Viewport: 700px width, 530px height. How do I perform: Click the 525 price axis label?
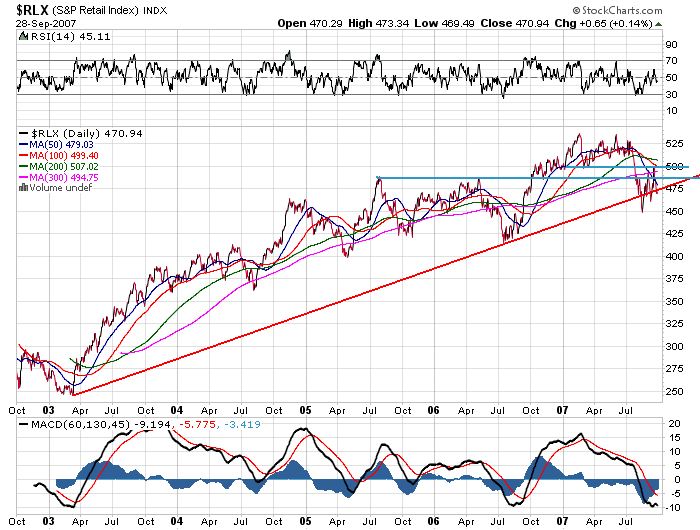674,143
